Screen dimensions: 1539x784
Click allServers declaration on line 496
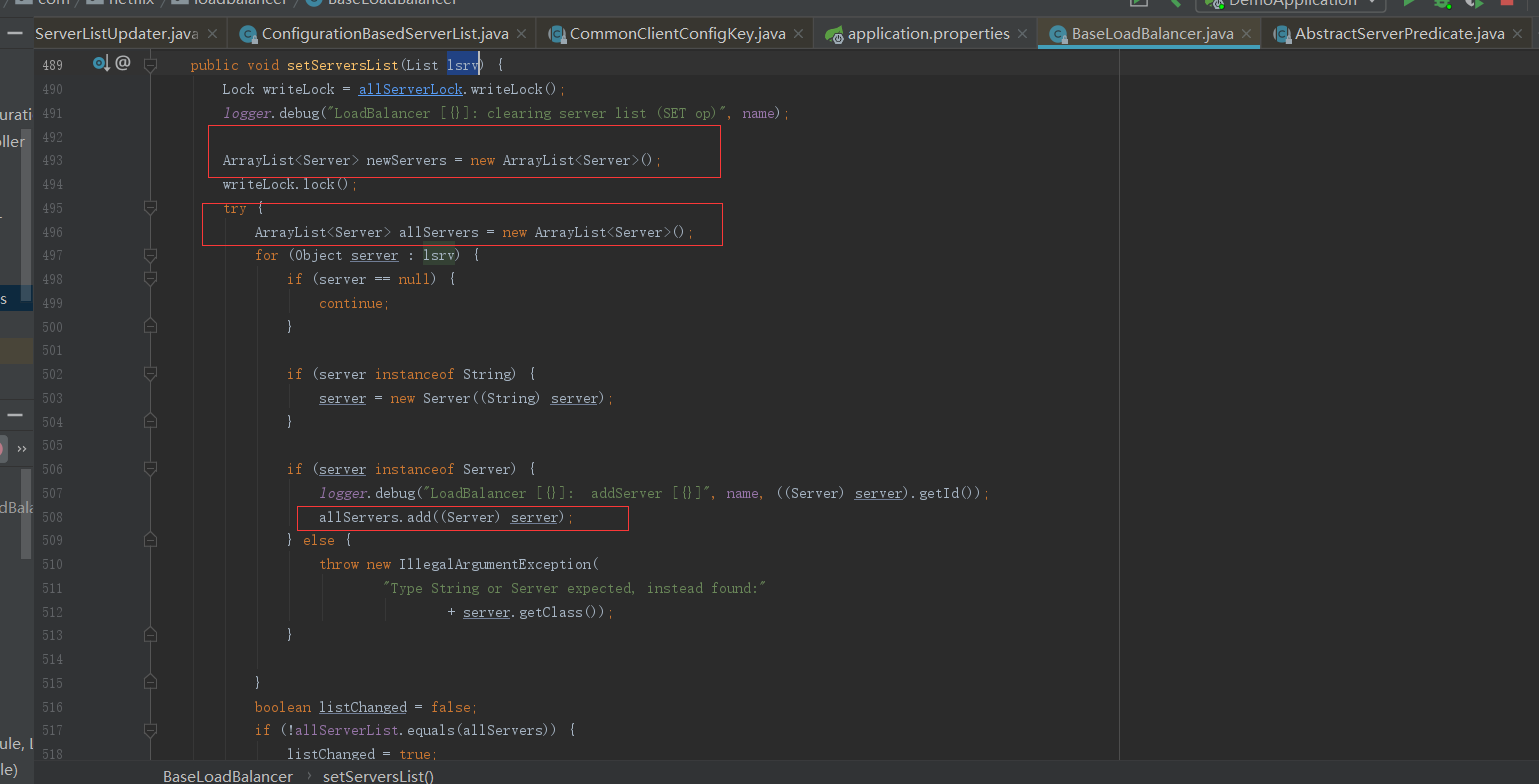438,232
